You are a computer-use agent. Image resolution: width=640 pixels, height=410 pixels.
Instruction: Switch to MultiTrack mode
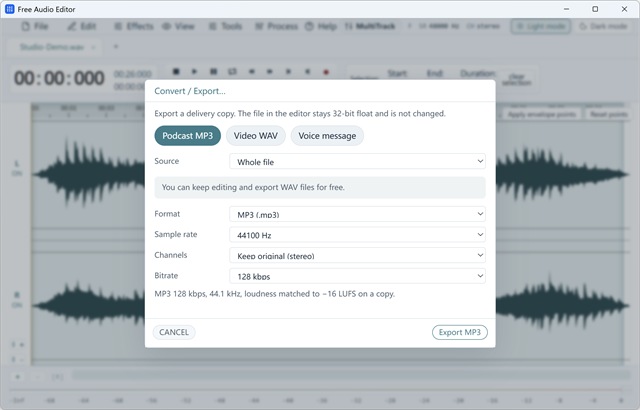[x=370, y=27]
